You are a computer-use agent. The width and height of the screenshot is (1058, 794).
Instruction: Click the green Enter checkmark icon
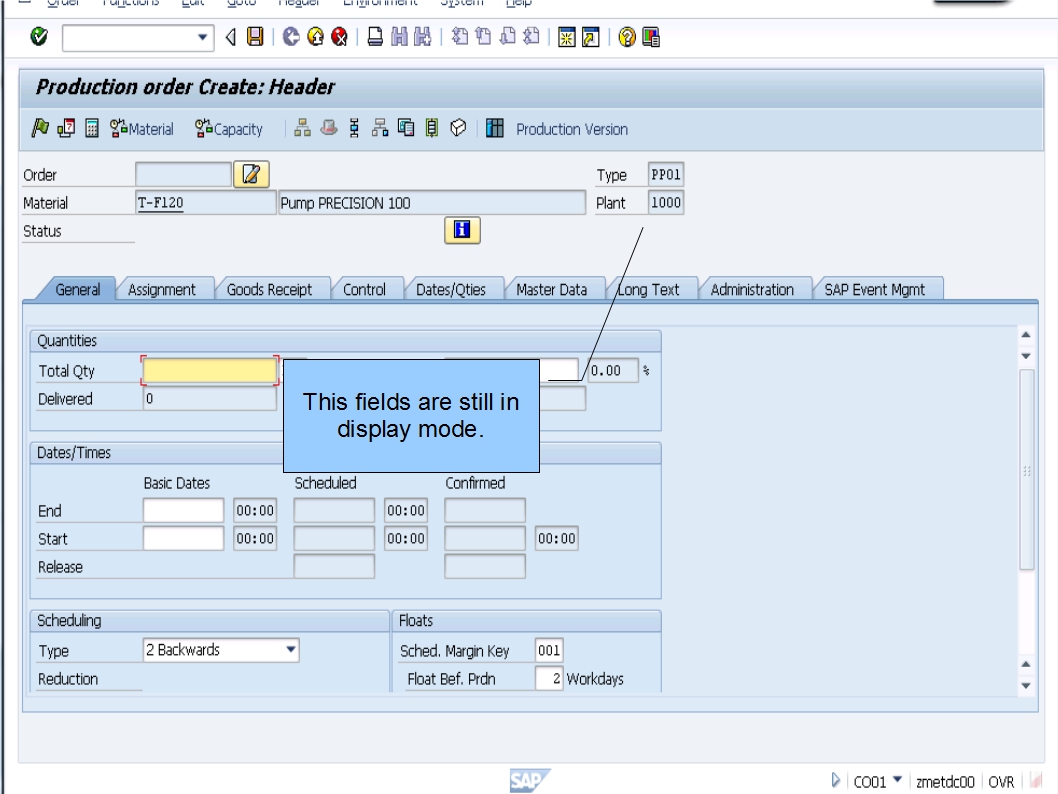coord(39,36)
